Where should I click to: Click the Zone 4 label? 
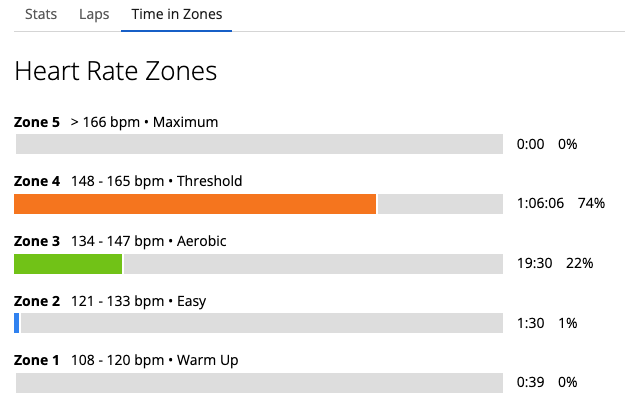[x=37, y=181]
